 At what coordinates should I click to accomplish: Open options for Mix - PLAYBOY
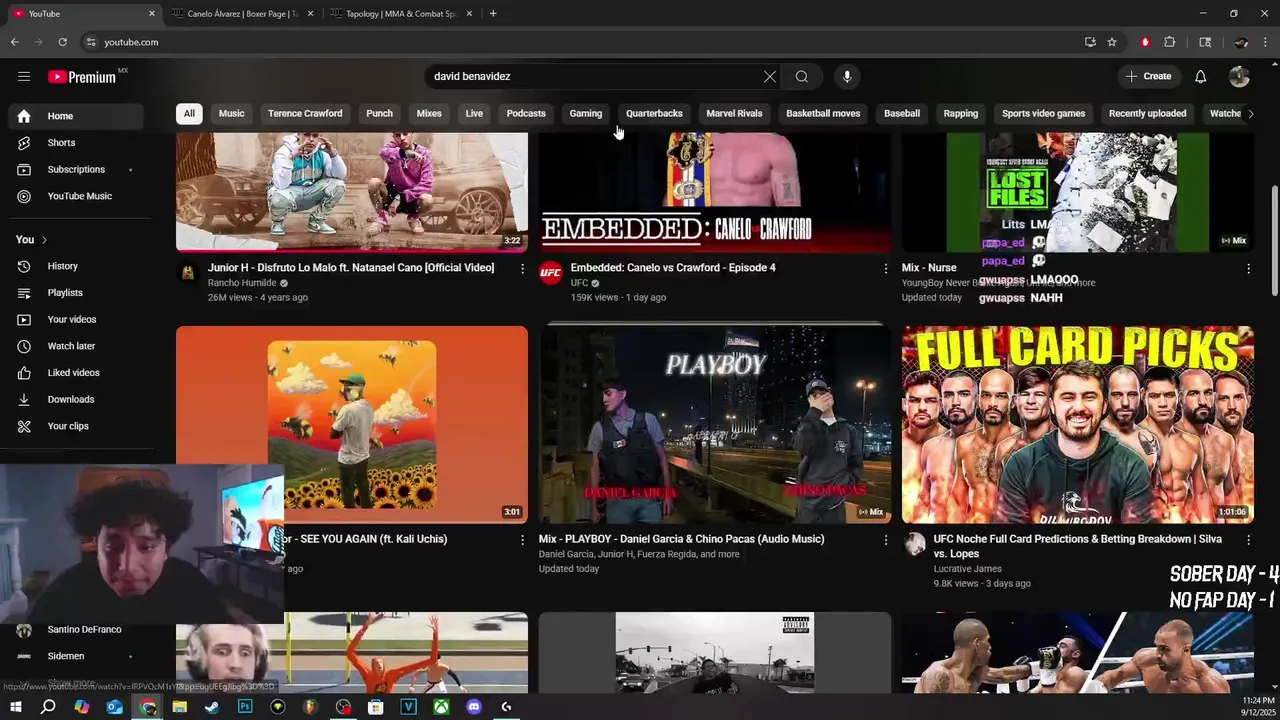885,539
